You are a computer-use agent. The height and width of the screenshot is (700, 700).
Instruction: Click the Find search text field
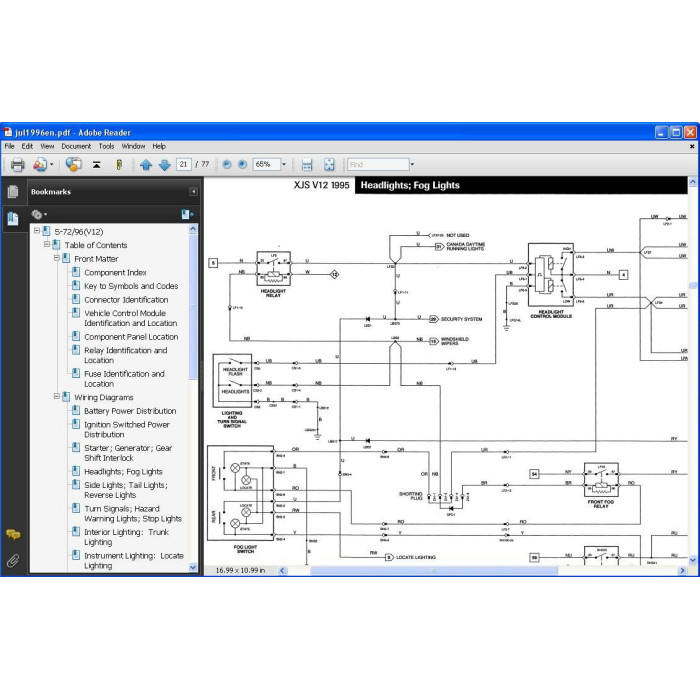coord(378,164)
